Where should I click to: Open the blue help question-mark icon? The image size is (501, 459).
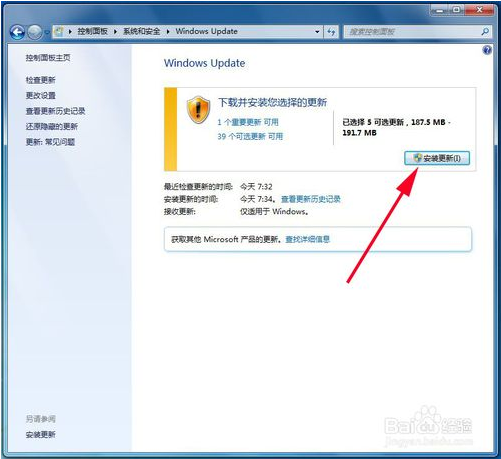pyautogui.click(x=487, y=50)
